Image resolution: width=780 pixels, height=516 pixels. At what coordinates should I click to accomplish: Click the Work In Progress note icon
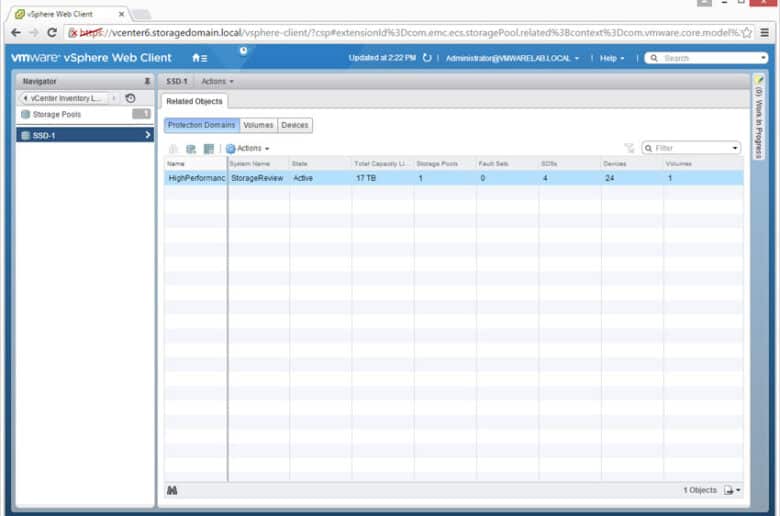759,80
